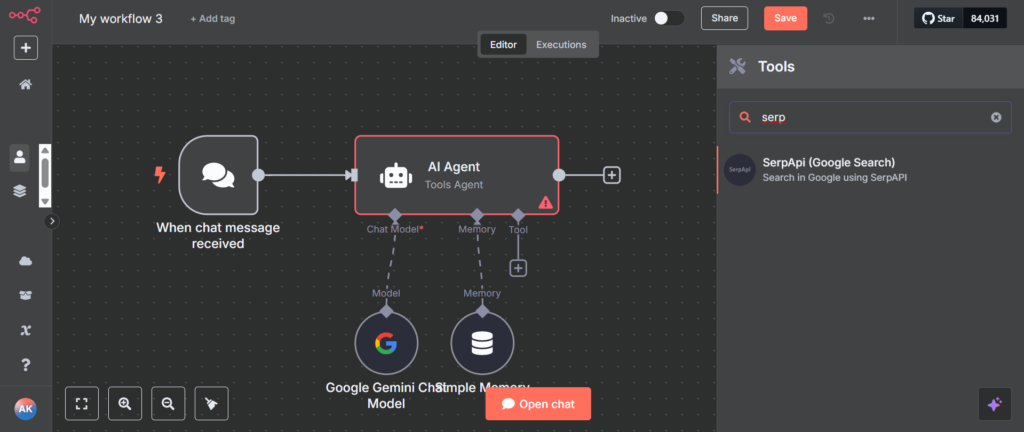Open the AI assistant sparkle button
The height and width of the screenshot is (432, 1024).
995,404
